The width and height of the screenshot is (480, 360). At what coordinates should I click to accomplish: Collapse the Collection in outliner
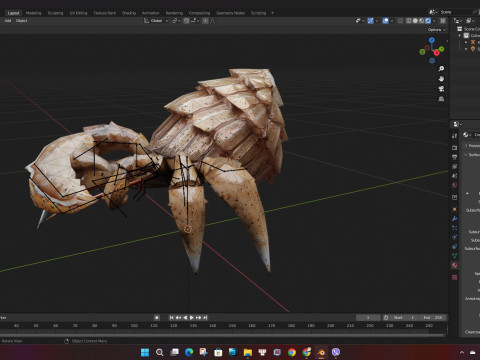(460, 35)
